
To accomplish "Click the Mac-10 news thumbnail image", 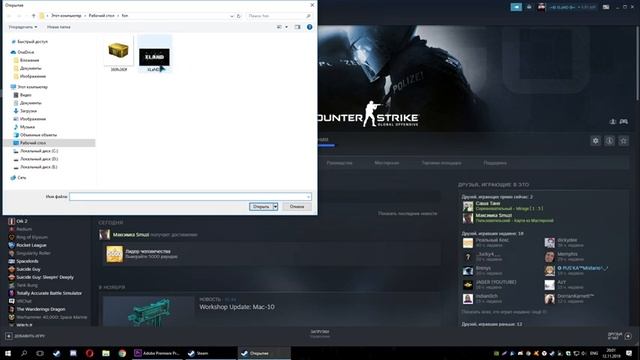I will tap(149, 311).
